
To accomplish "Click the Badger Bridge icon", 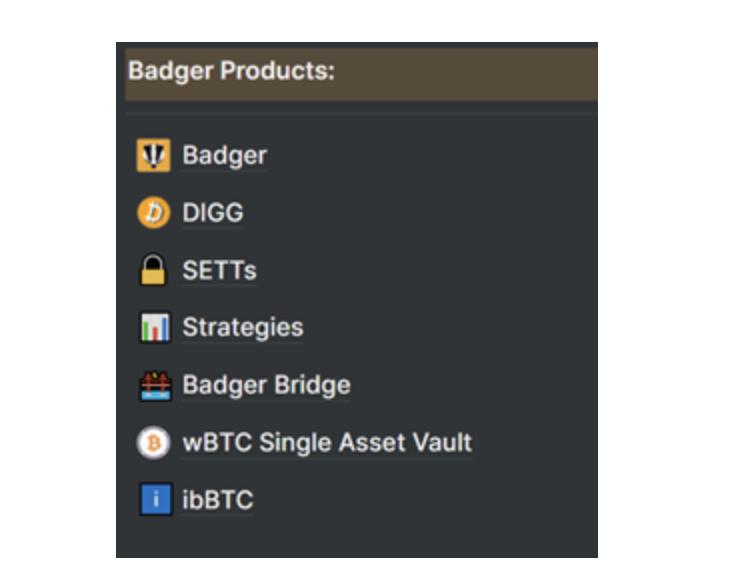I will coord(154,386).
